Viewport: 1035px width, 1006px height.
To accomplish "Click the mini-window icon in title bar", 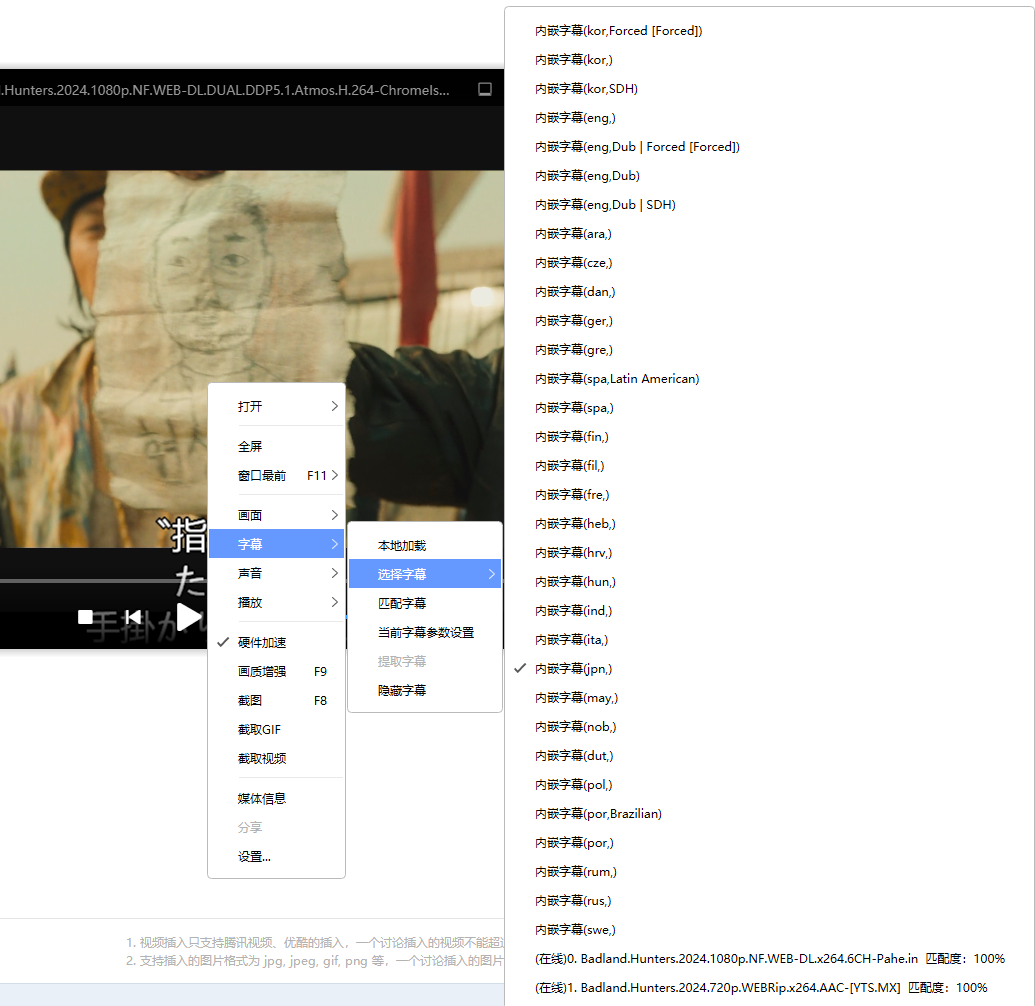I will coord(485,89).
